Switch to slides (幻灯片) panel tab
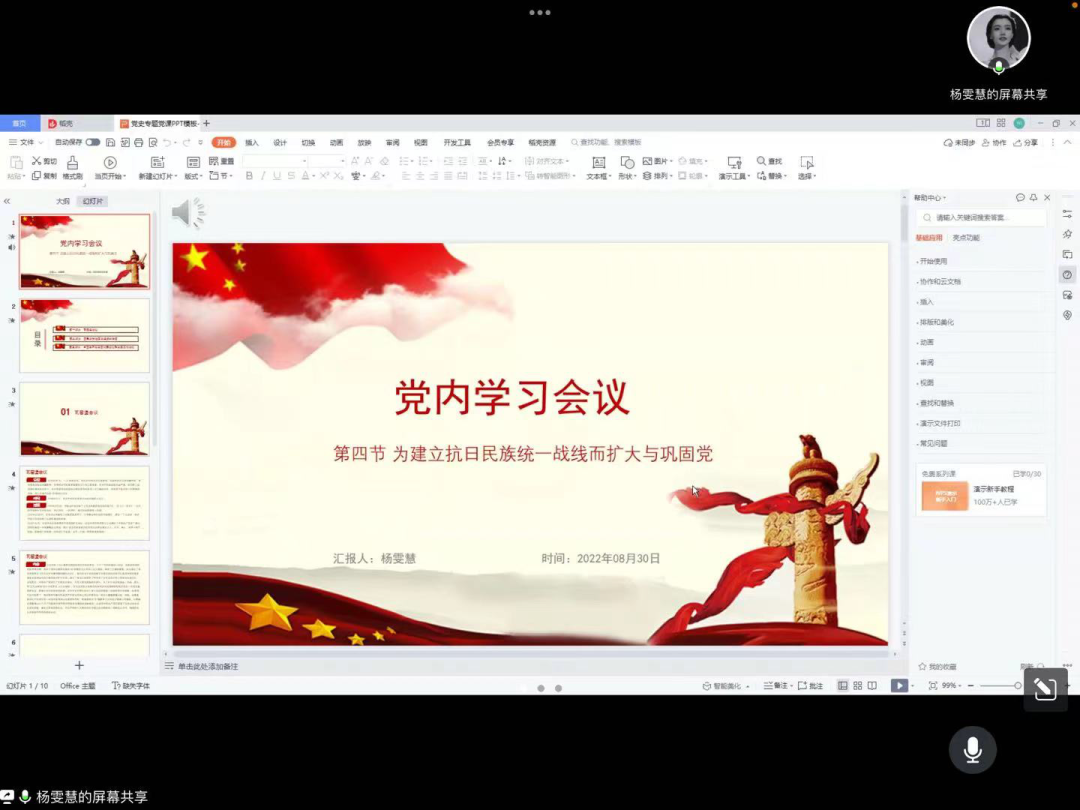The width and height of the screenshot is (1080, 810). (92, 201)
